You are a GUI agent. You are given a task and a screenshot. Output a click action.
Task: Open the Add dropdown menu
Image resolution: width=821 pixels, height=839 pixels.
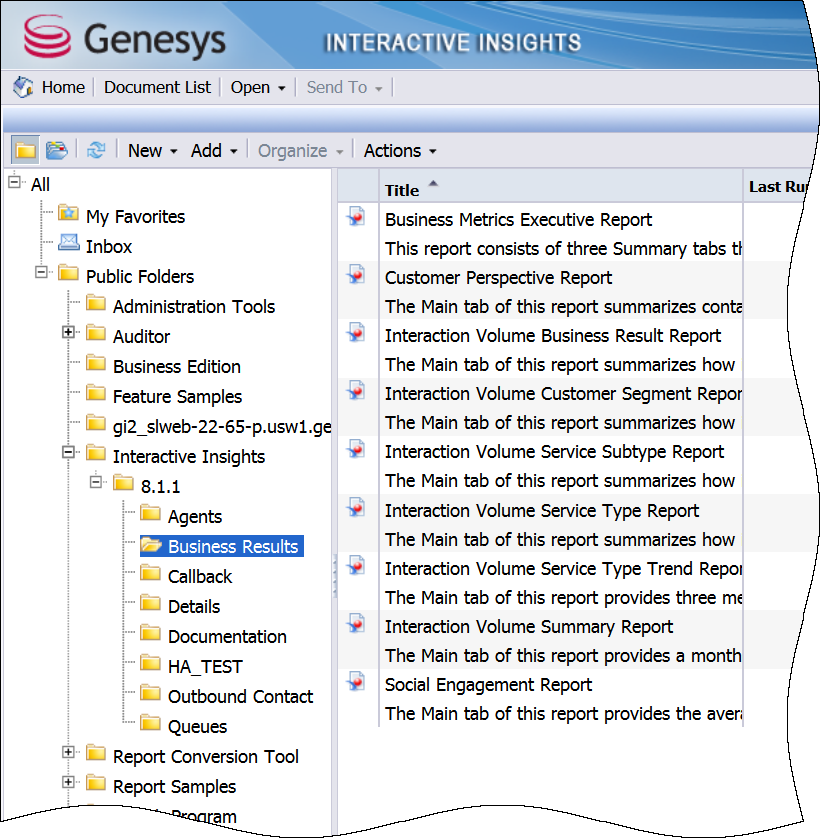tap(214, 151)
